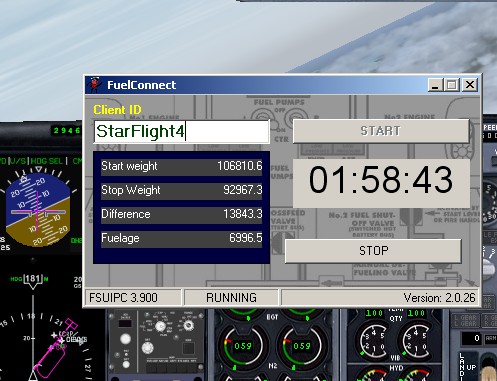Image resolution: width=497 pixels, height=381 pixels.
Task: Select the Difference value row
Action: (182, 214)
